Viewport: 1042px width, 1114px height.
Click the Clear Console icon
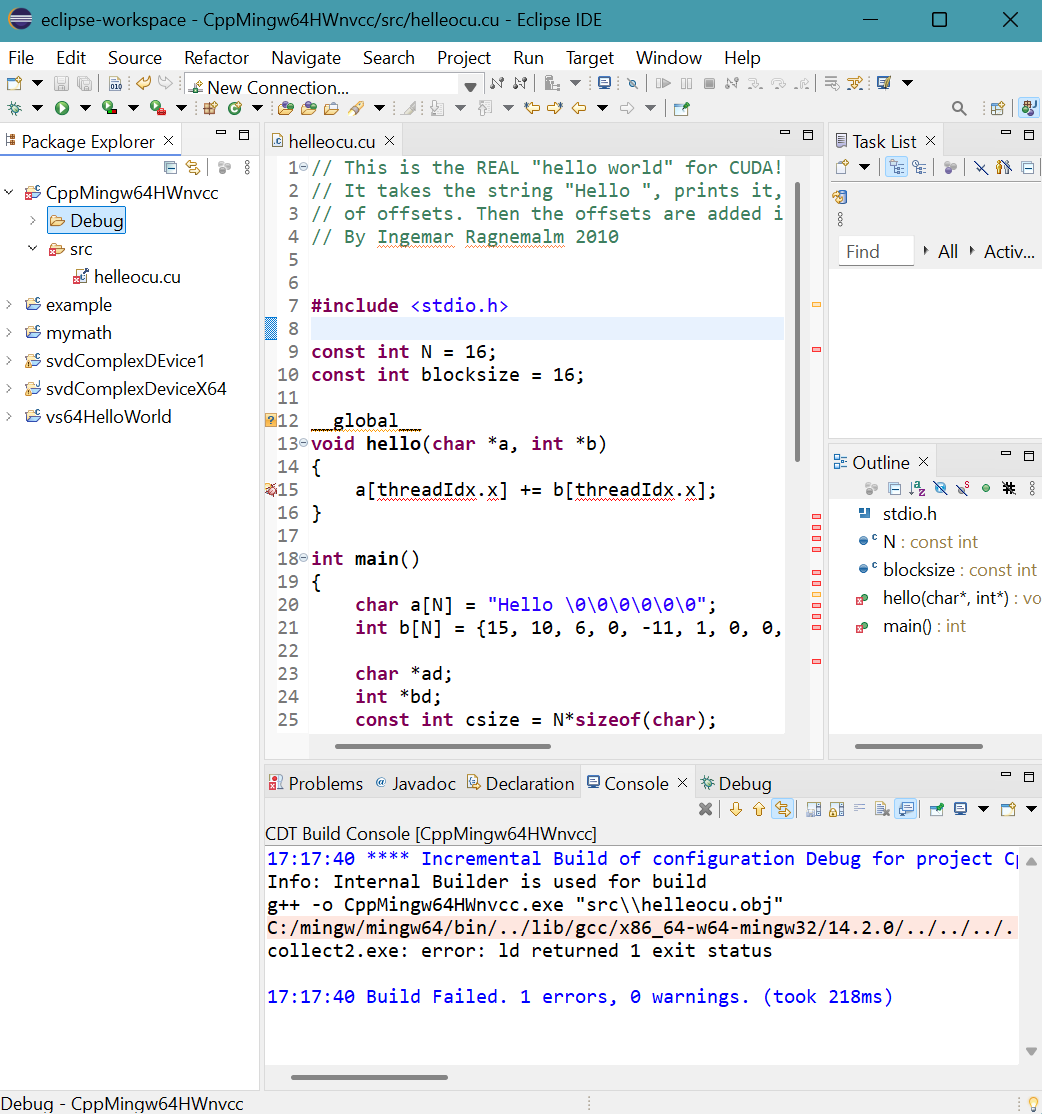point(882,809)
